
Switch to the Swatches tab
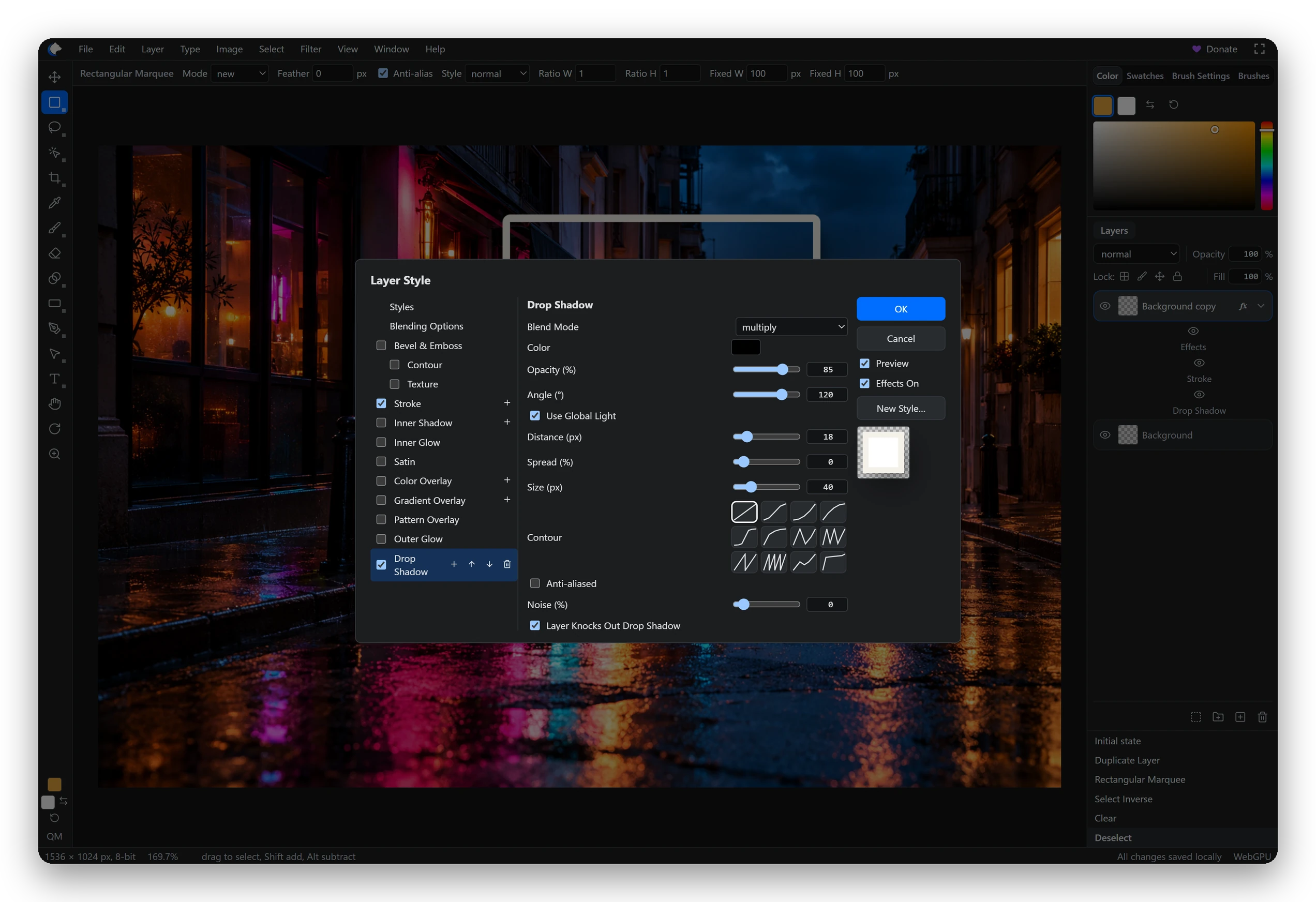1144,76
